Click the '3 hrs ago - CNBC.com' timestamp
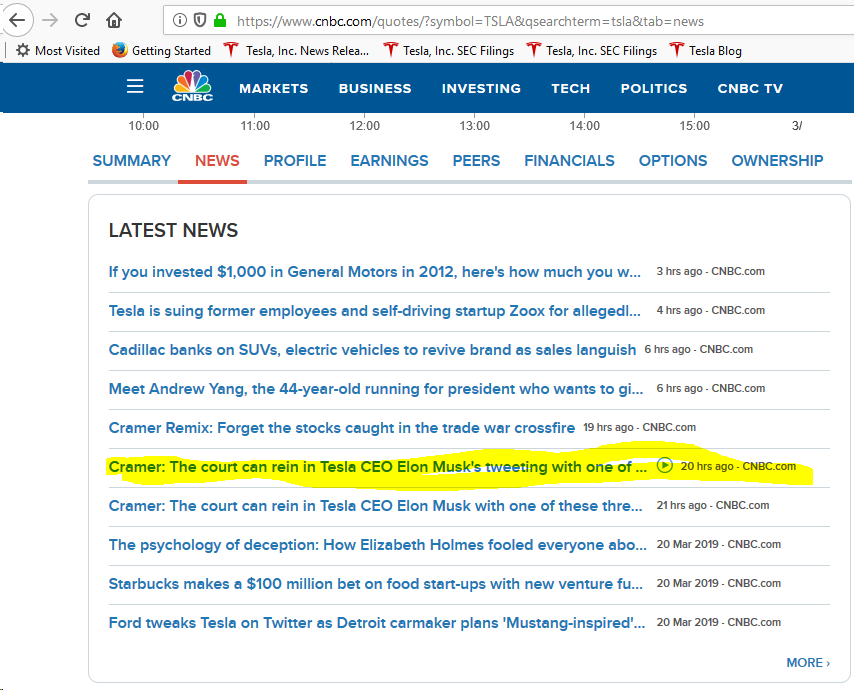The width and height of the screenshot is (854, 690). click(x=710, y=271)
